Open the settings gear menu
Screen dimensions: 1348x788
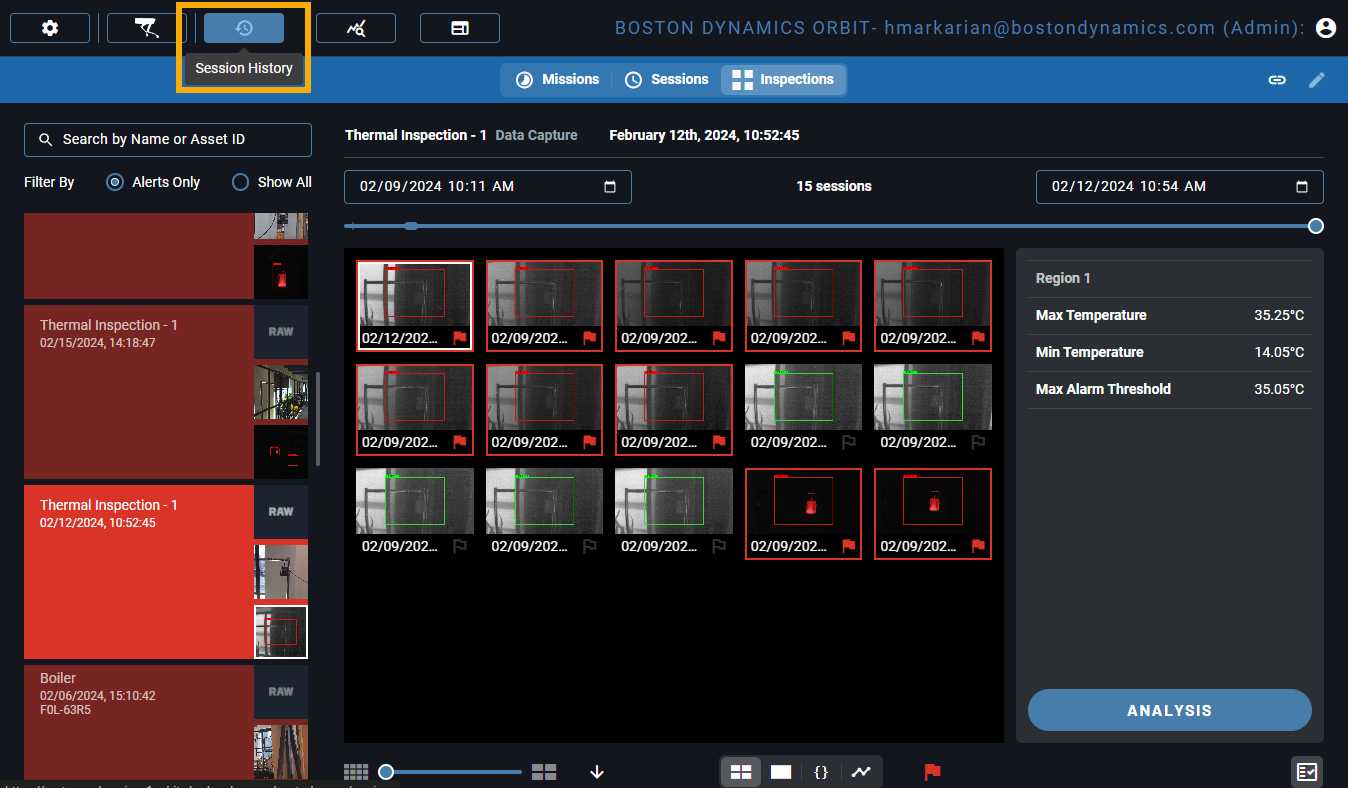tap(50, 28)
